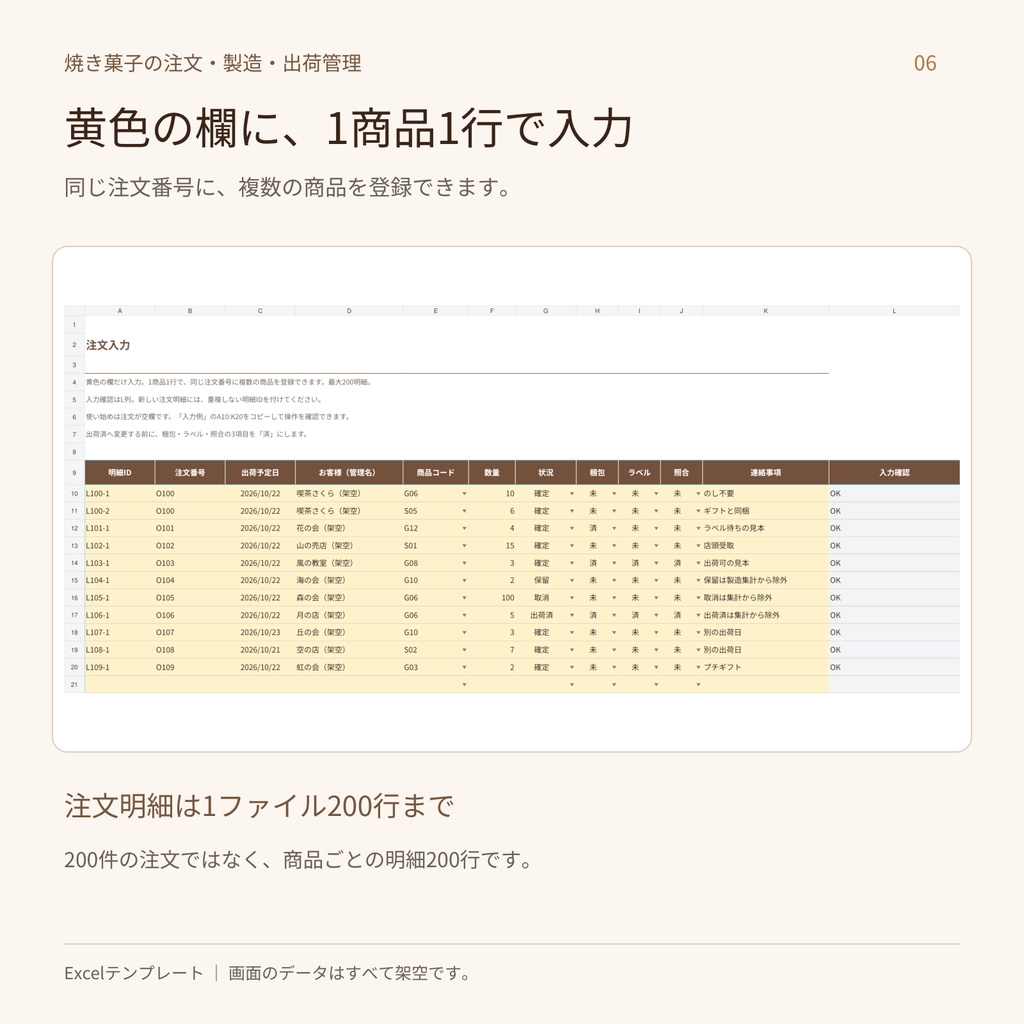Select the 明細ID header cell
This screenshot has width=1024, height=1024.
120,472
